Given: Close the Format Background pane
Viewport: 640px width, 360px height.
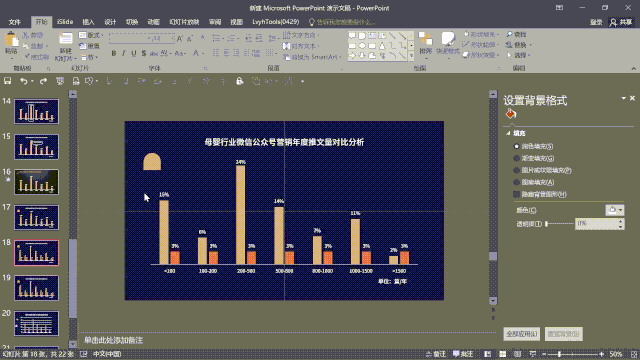Looking at the screenshot, I should (632, 98).
